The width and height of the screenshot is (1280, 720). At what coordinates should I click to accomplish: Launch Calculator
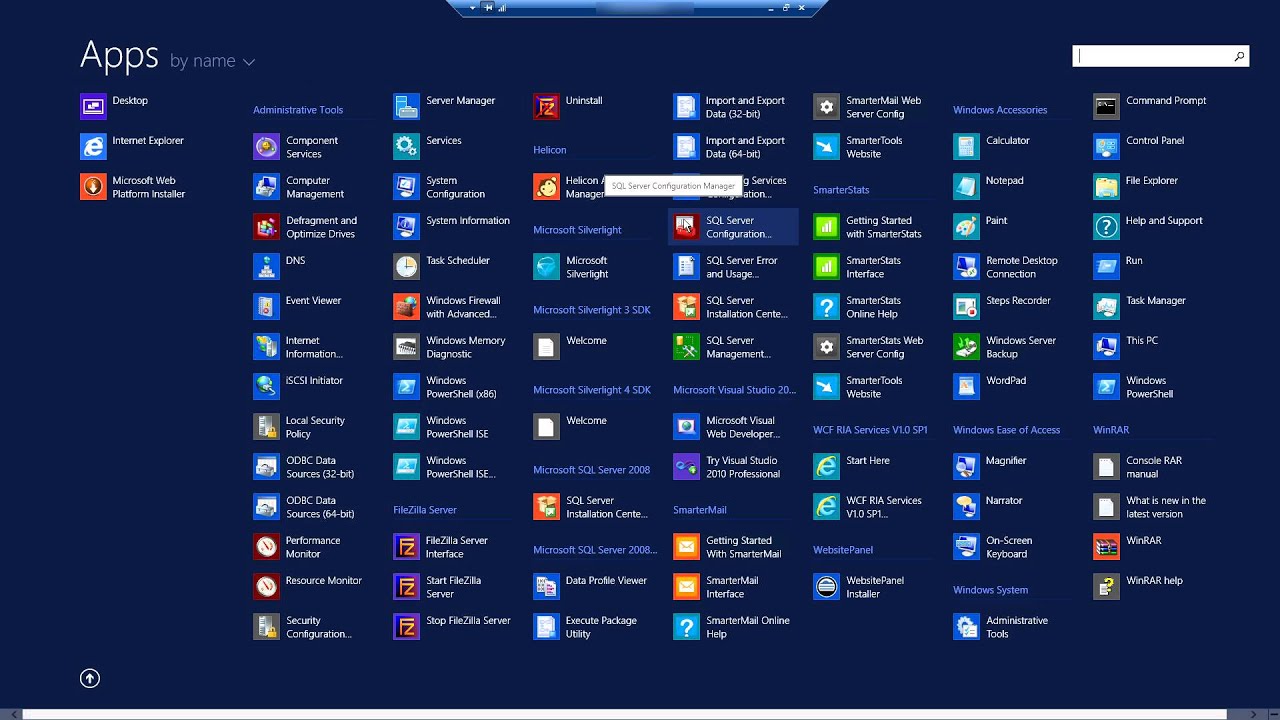coord(992,146)
